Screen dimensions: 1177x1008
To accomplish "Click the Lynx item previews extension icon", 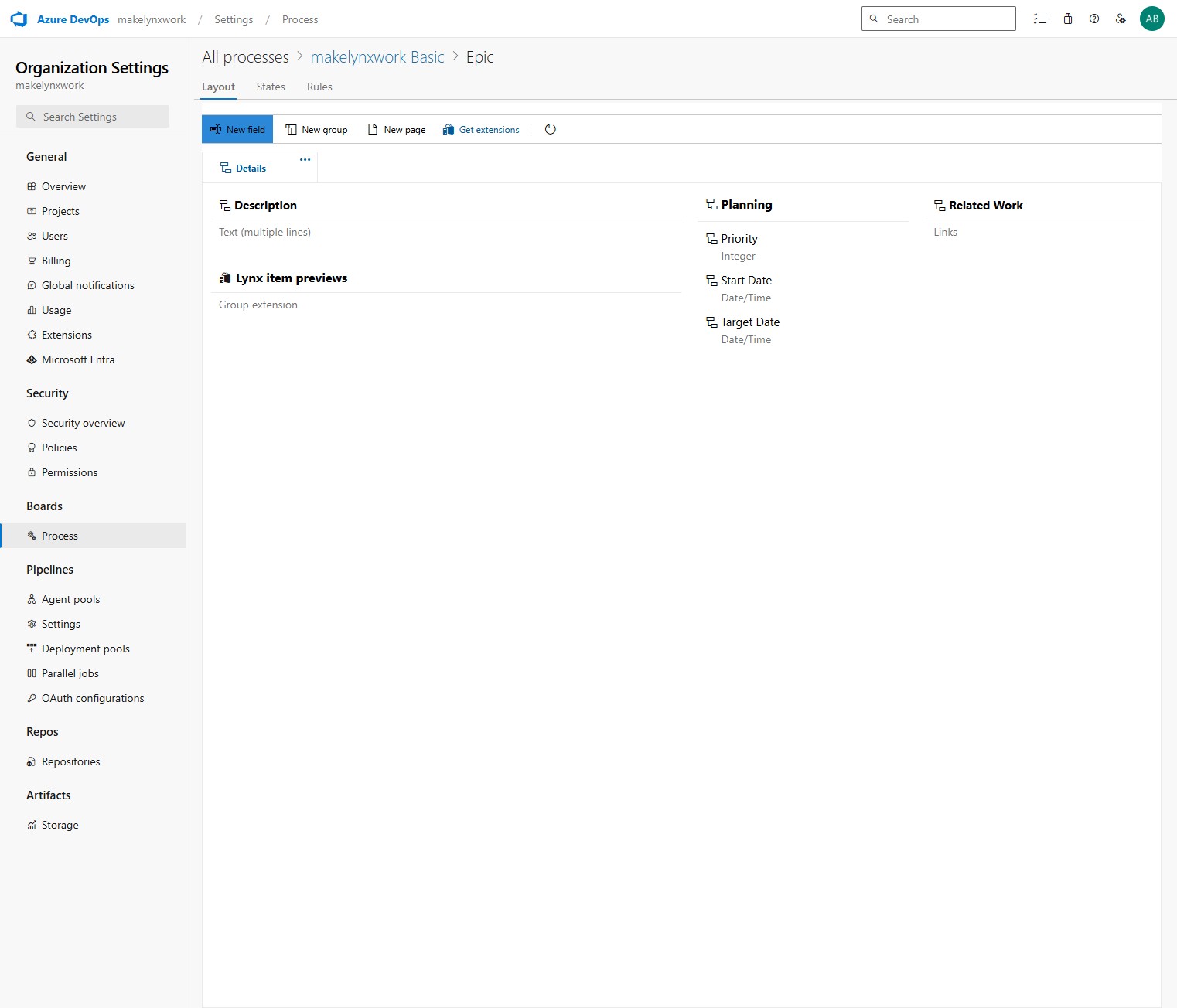I will point(225,278).
